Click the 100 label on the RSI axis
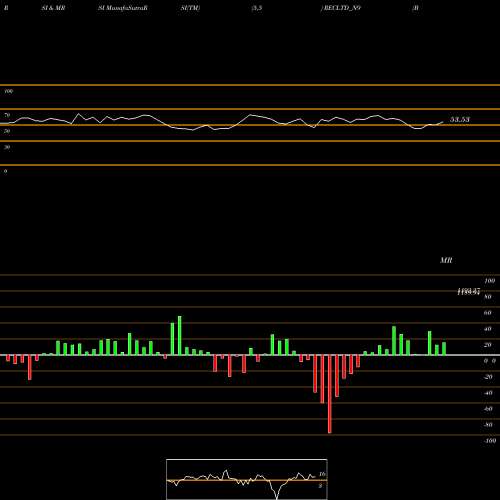Image resolution: width=500 pixels, height=500 pixels. coord(9,91)
